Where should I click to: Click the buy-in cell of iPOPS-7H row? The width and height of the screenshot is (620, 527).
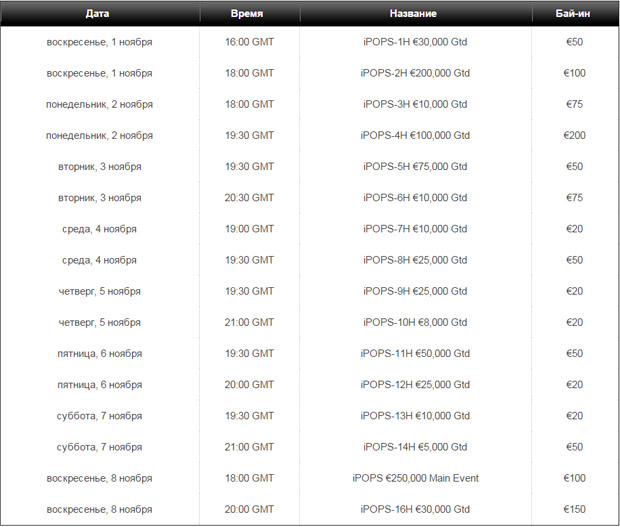pyautogui.click(x=575, y=229)
